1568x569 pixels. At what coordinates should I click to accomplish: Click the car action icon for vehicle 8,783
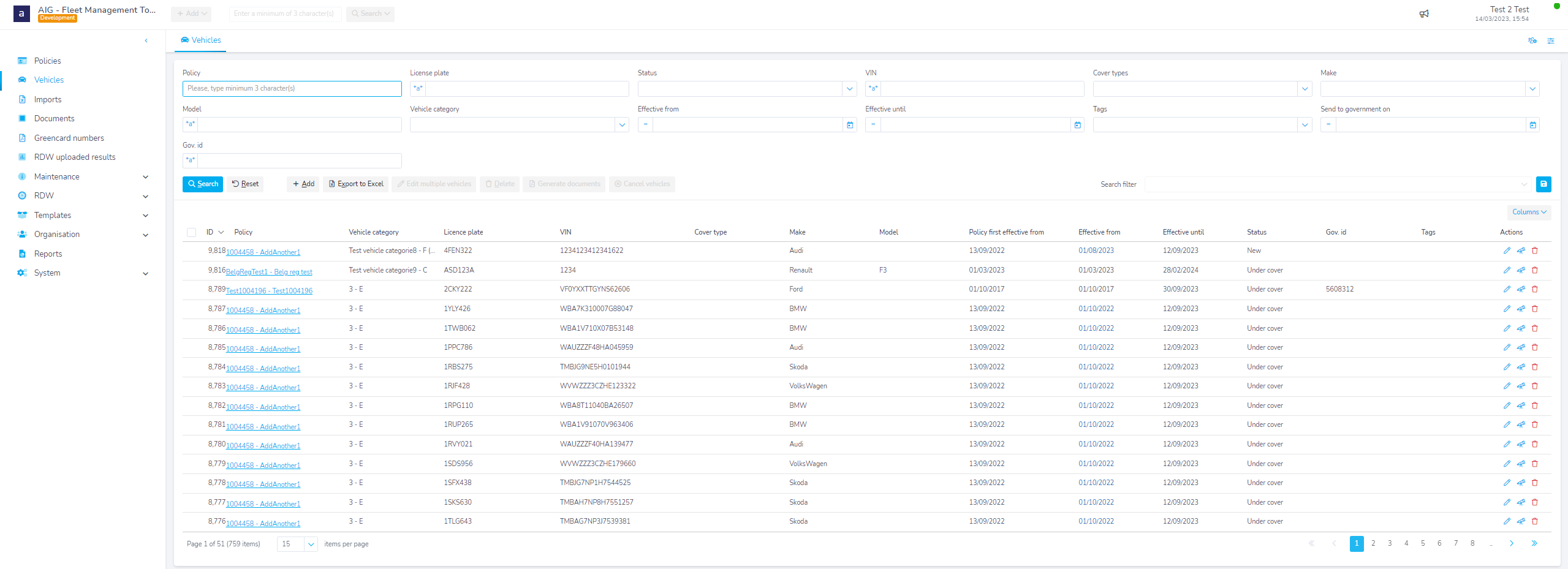click(1521, 386)
